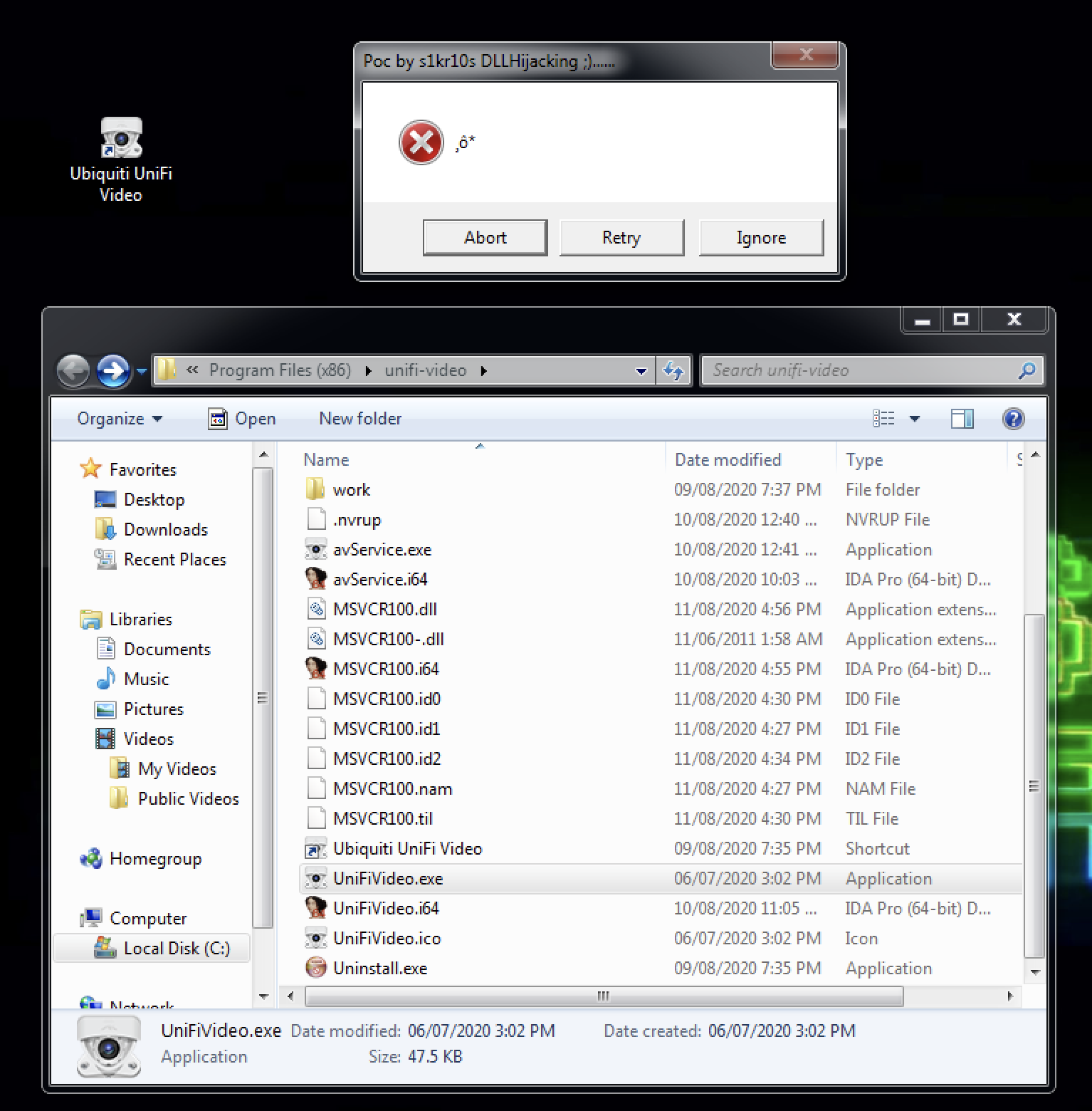The image size is (1092, 1111).
Task: Click the UniFiVideo.exe details pane thumbnail
Action: (108, 1046)
